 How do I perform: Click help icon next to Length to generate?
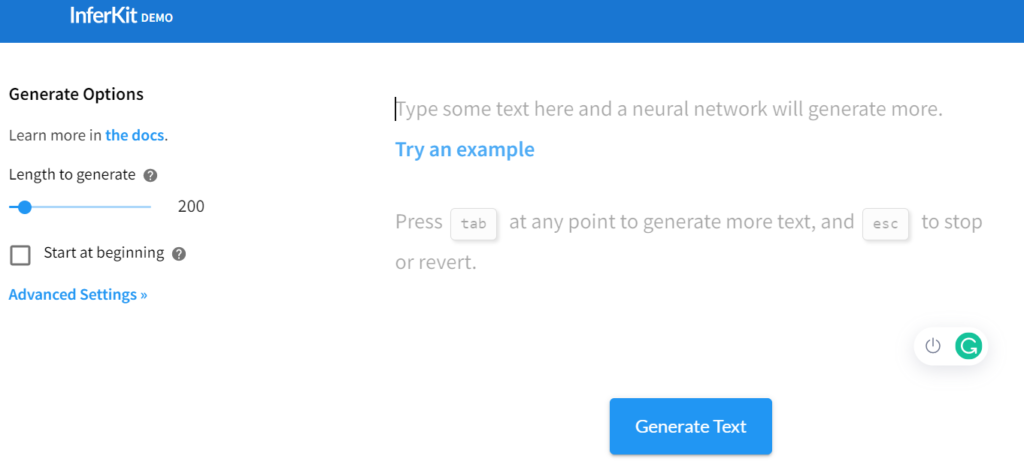pos(150,175)
